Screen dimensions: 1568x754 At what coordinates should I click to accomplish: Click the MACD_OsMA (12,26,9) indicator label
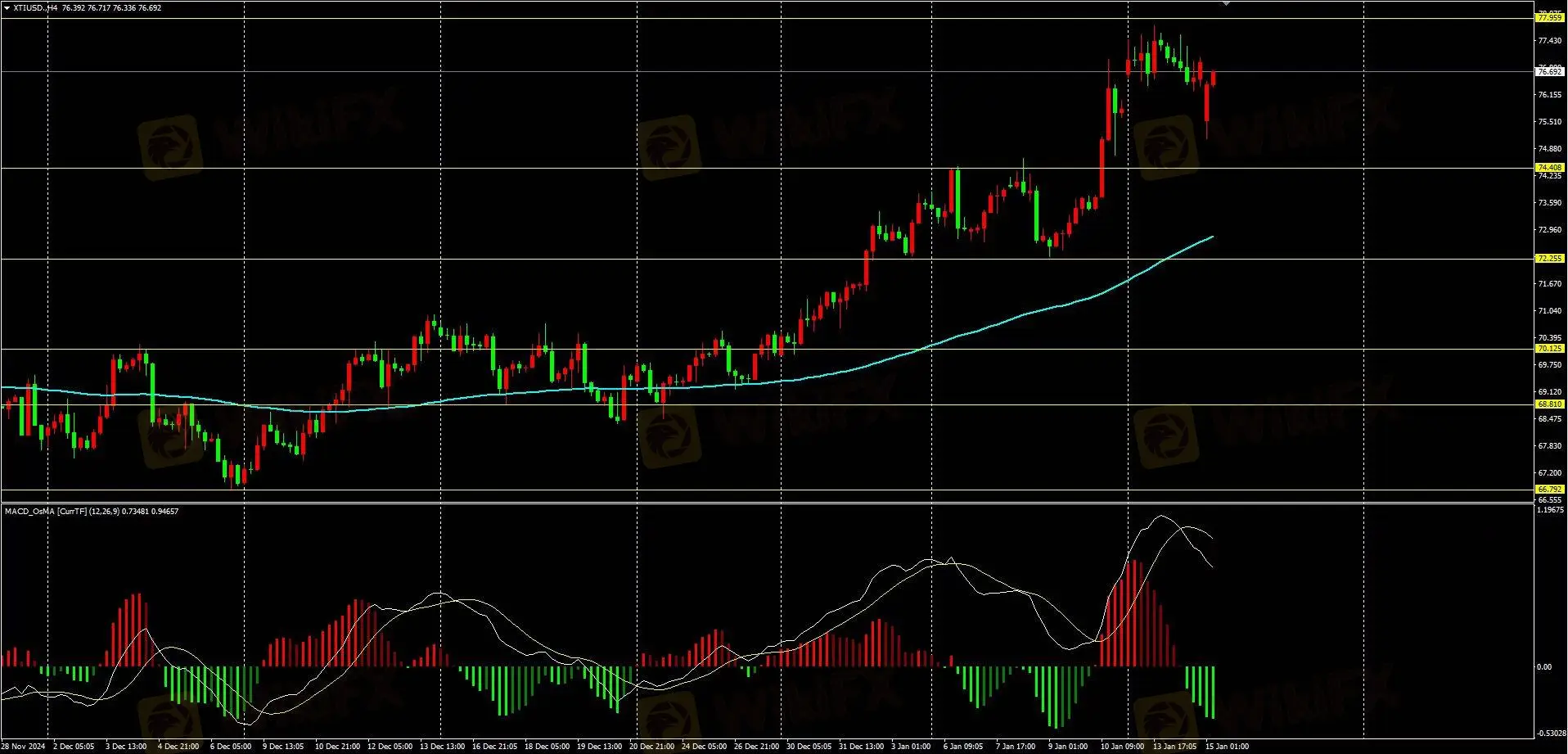92,512
